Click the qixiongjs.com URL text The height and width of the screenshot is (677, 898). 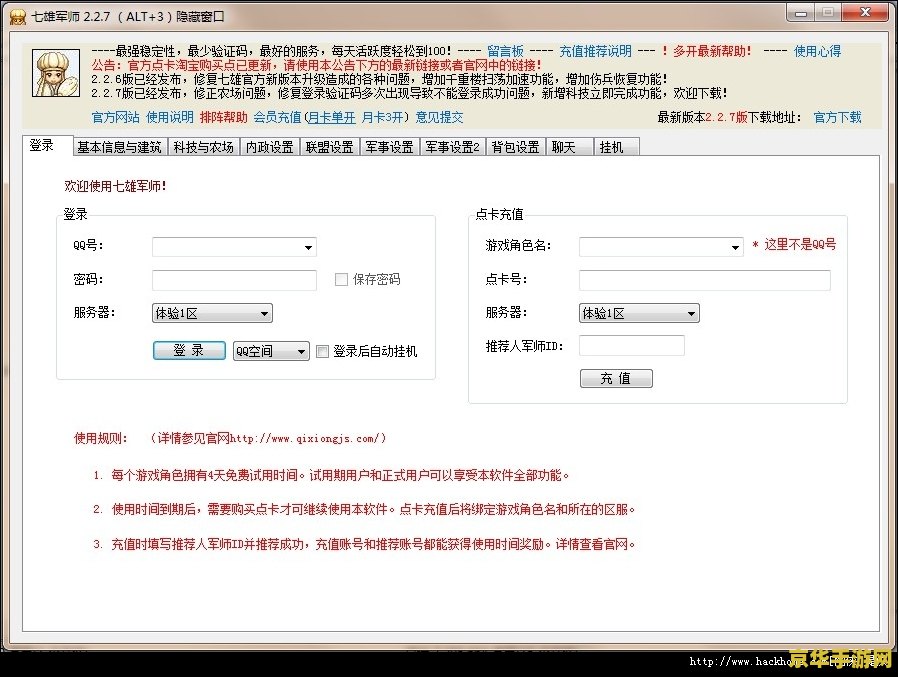(305, 439)
